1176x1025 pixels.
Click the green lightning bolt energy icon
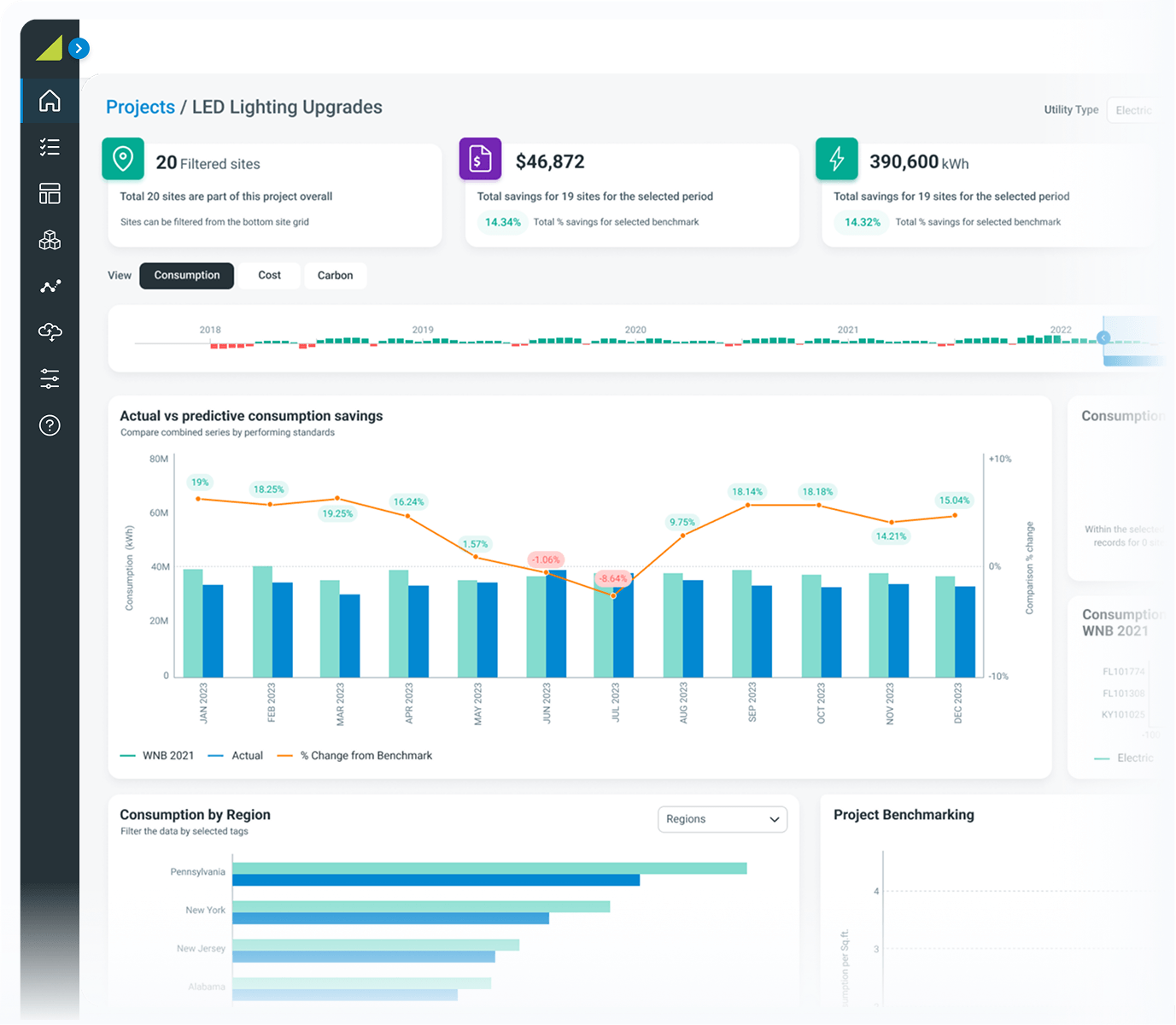(837, 159)
